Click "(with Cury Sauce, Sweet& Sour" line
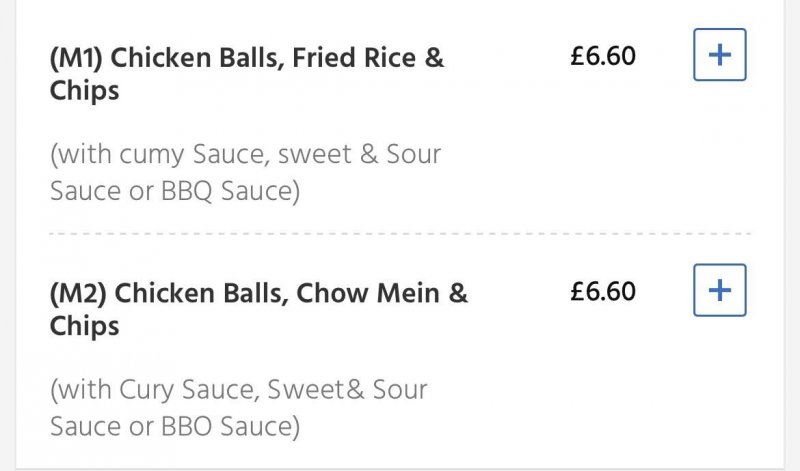This screenshot has height=471, width=800. (x=238, y=390)
